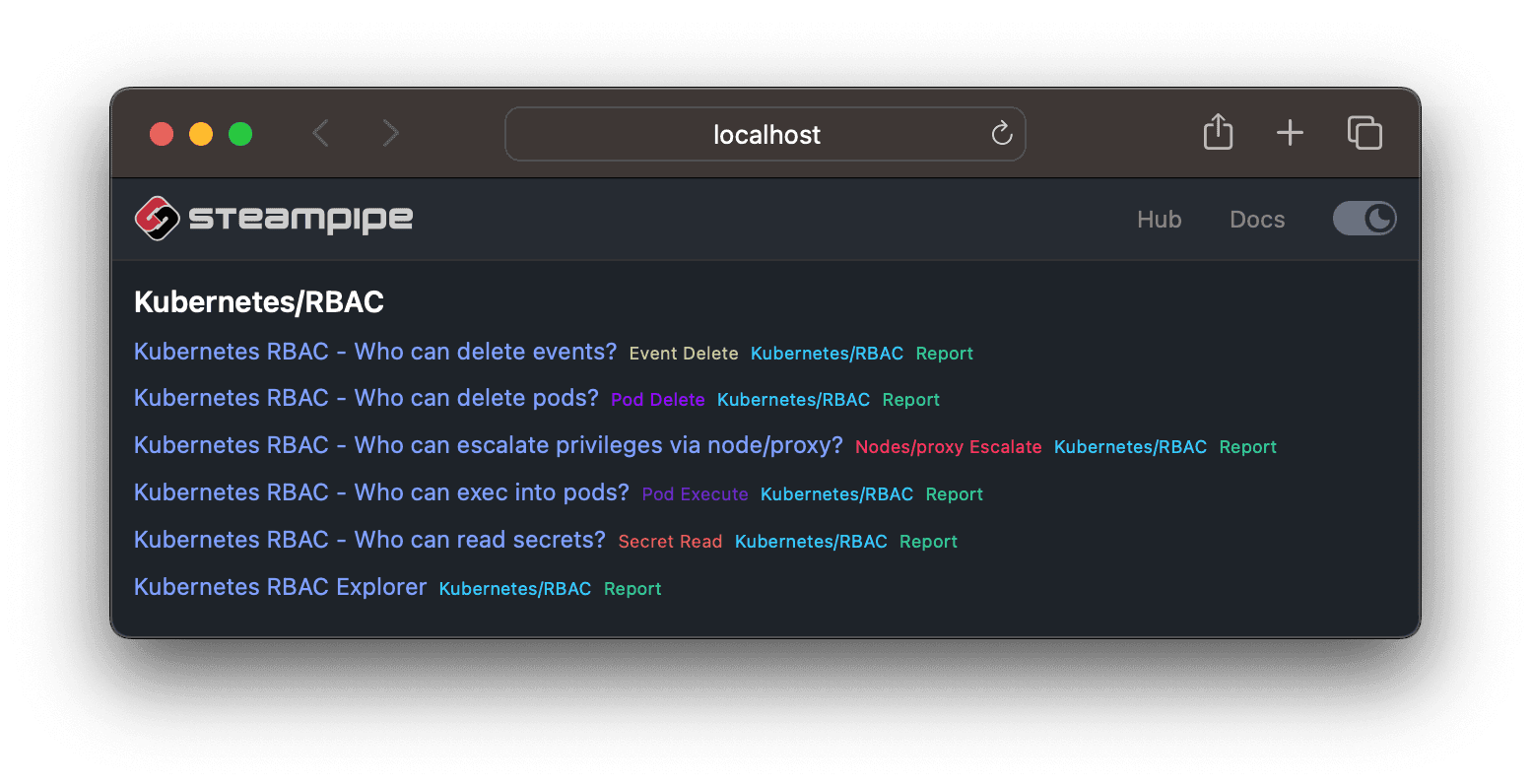The width and height of the screenshot is (1531, 784).
Task: Open the Hub menu item
Action: pos(1159,219)
